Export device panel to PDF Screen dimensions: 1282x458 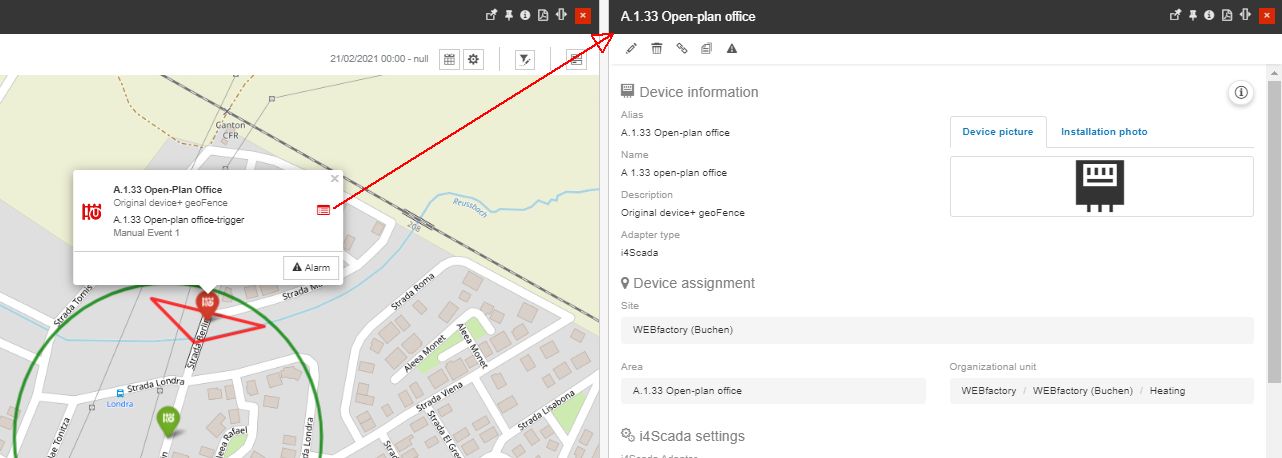click(x=1227, y=15)
